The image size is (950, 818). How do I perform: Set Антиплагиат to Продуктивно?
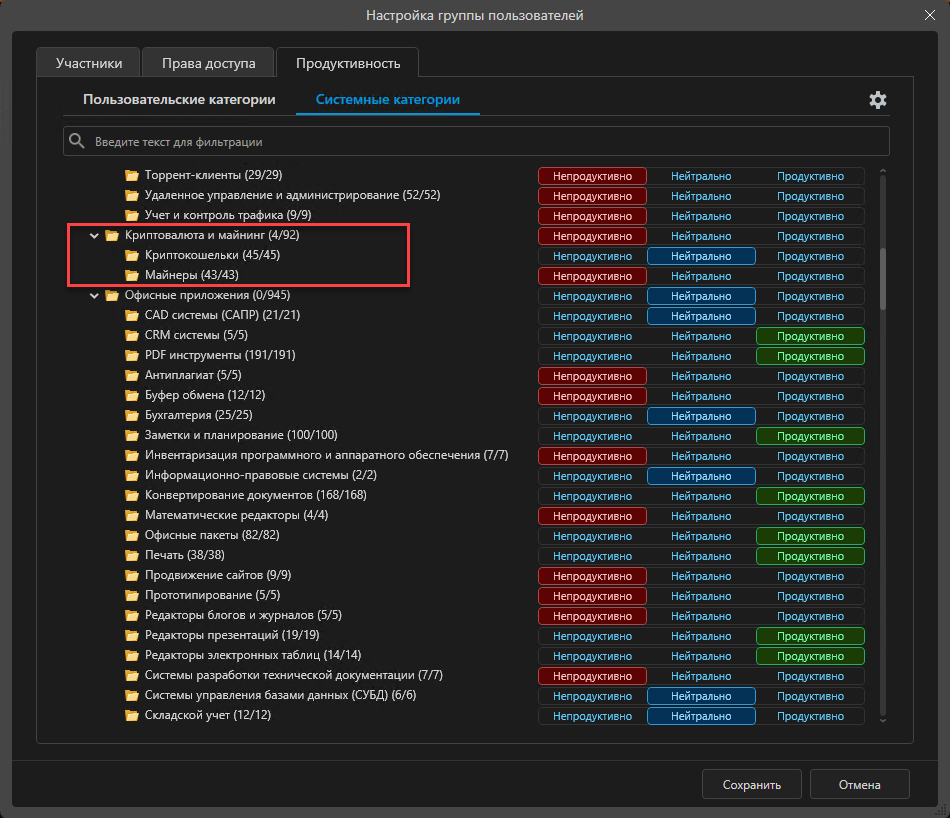(x=810, y=376)
